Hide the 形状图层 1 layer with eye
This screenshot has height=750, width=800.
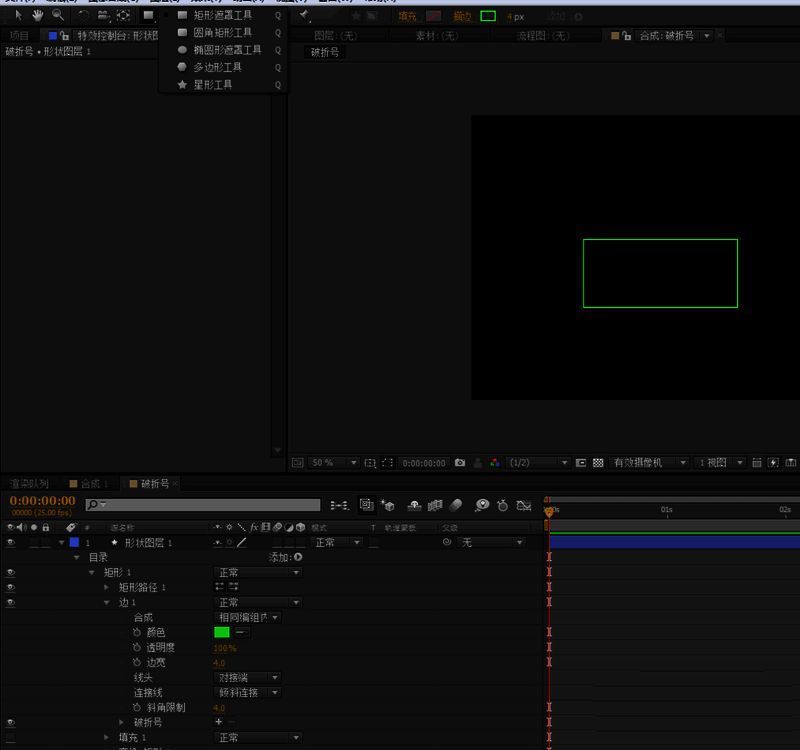pos(11,542)
